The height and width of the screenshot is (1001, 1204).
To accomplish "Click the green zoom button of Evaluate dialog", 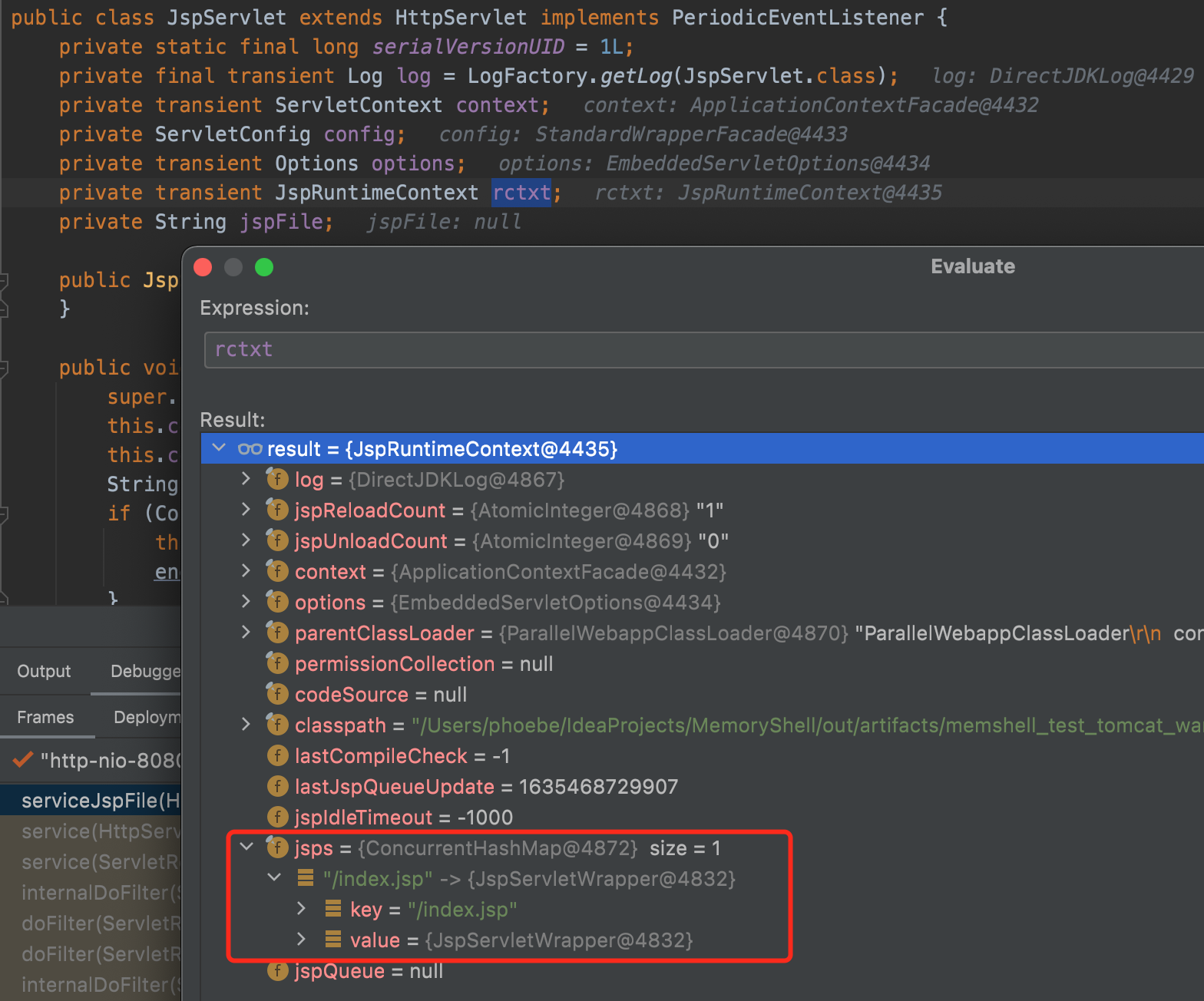I will pyautogui.click(x=264, y=267).
